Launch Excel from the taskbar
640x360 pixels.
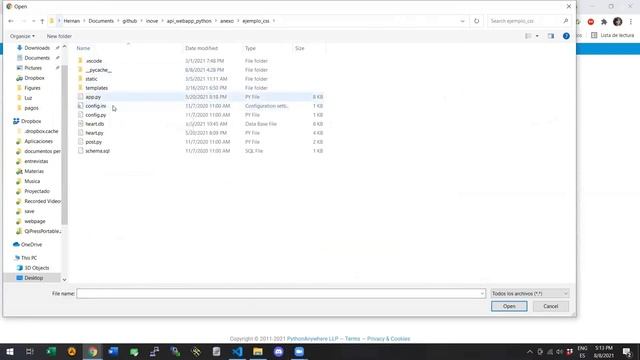coord(51,351)
